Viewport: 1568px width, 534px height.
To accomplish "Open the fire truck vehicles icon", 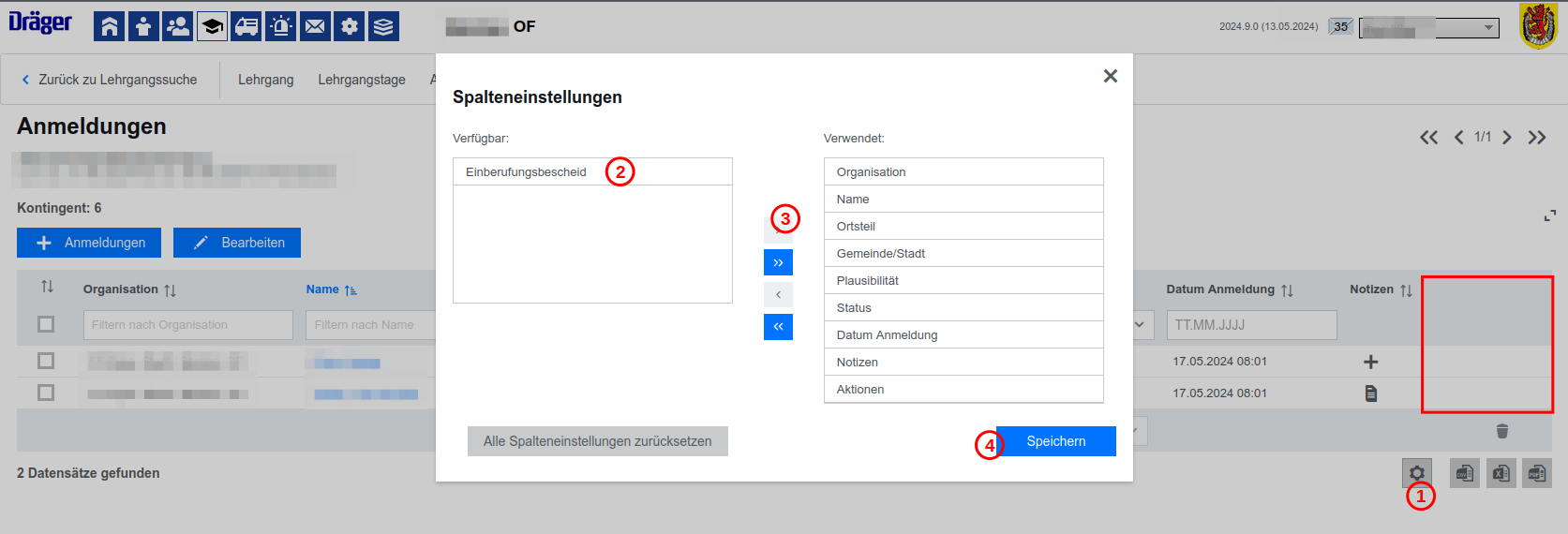I will (246, 26).
